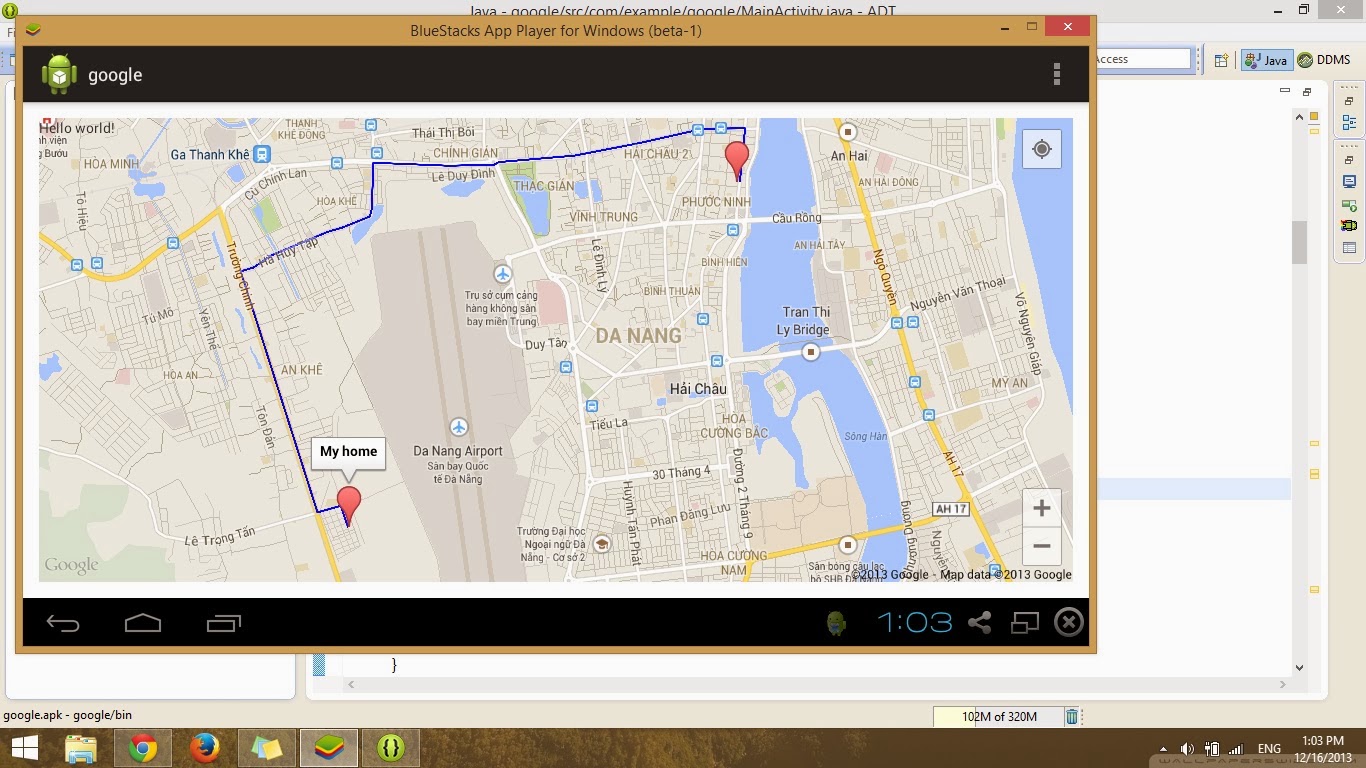This screenshot has height=768, width=1366.
Task: Click the ADT curly-braces taskbar icon
Action: point(391,748)
